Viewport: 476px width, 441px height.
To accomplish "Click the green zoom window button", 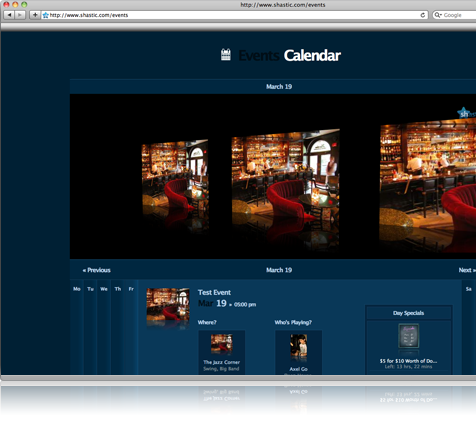I will [24, 5].
